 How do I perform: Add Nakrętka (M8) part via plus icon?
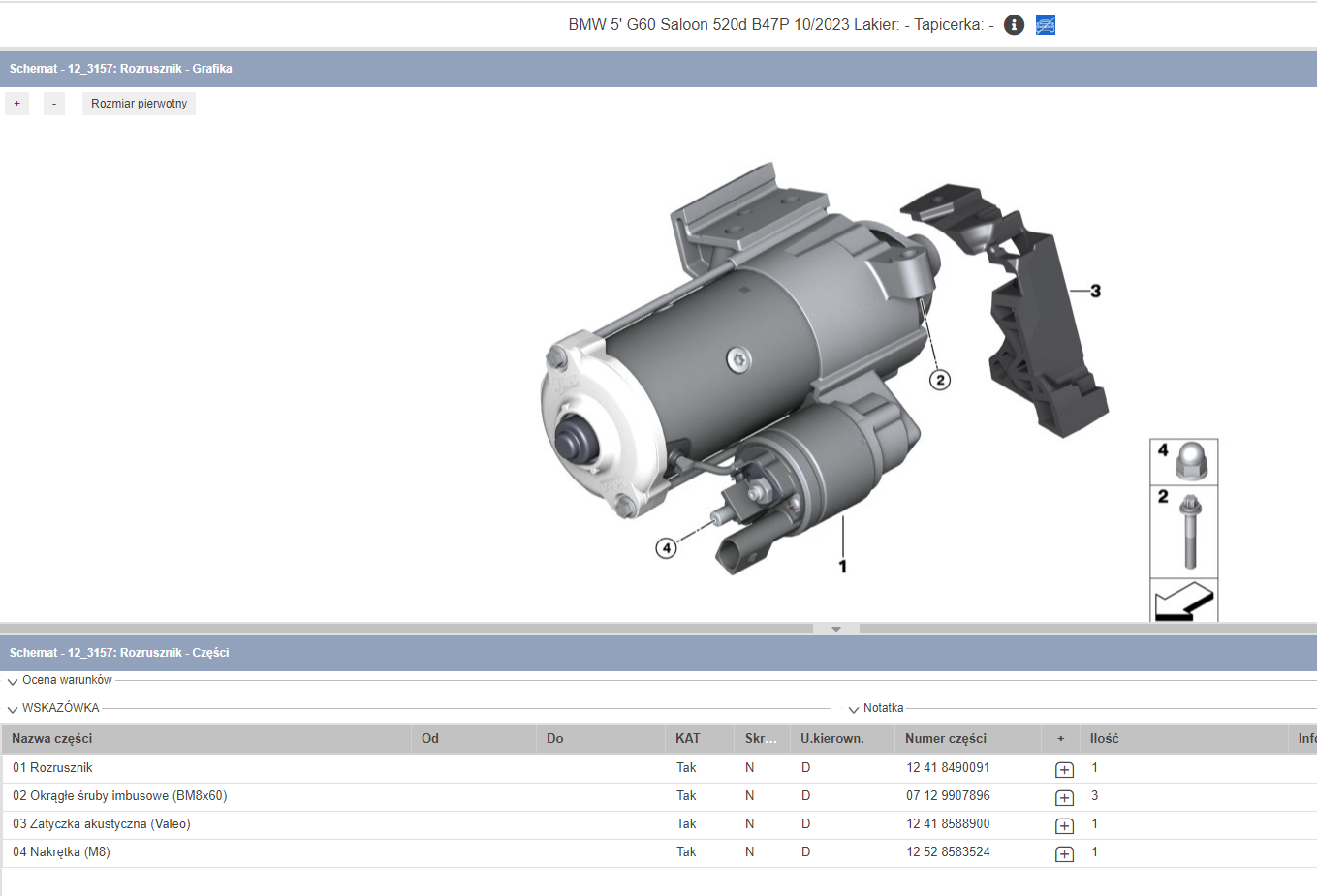pyautogui.click(x=1064, y=854)
